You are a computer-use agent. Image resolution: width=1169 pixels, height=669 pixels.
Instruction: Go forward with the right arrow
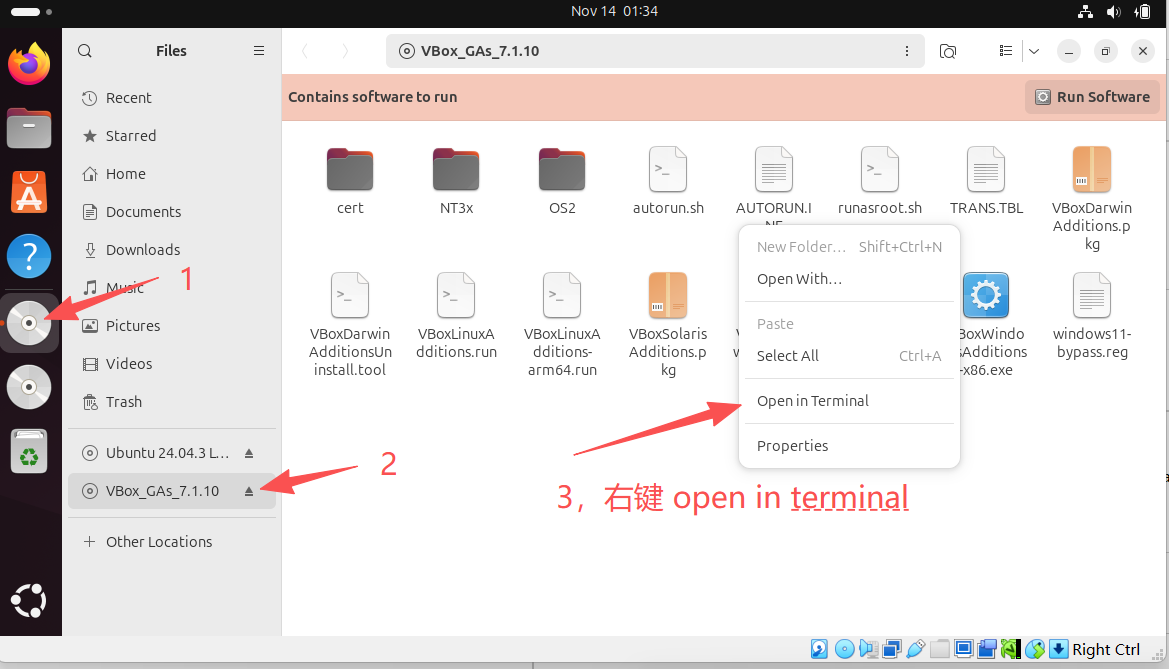[x=344, y=51]
